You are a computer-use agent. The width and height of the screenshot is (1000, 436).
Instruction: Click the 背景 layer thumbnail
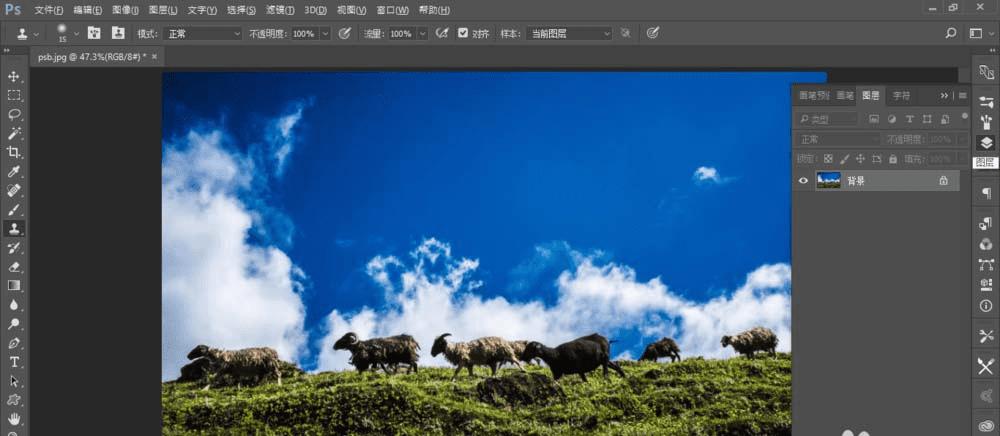click(x=828, y=180)
